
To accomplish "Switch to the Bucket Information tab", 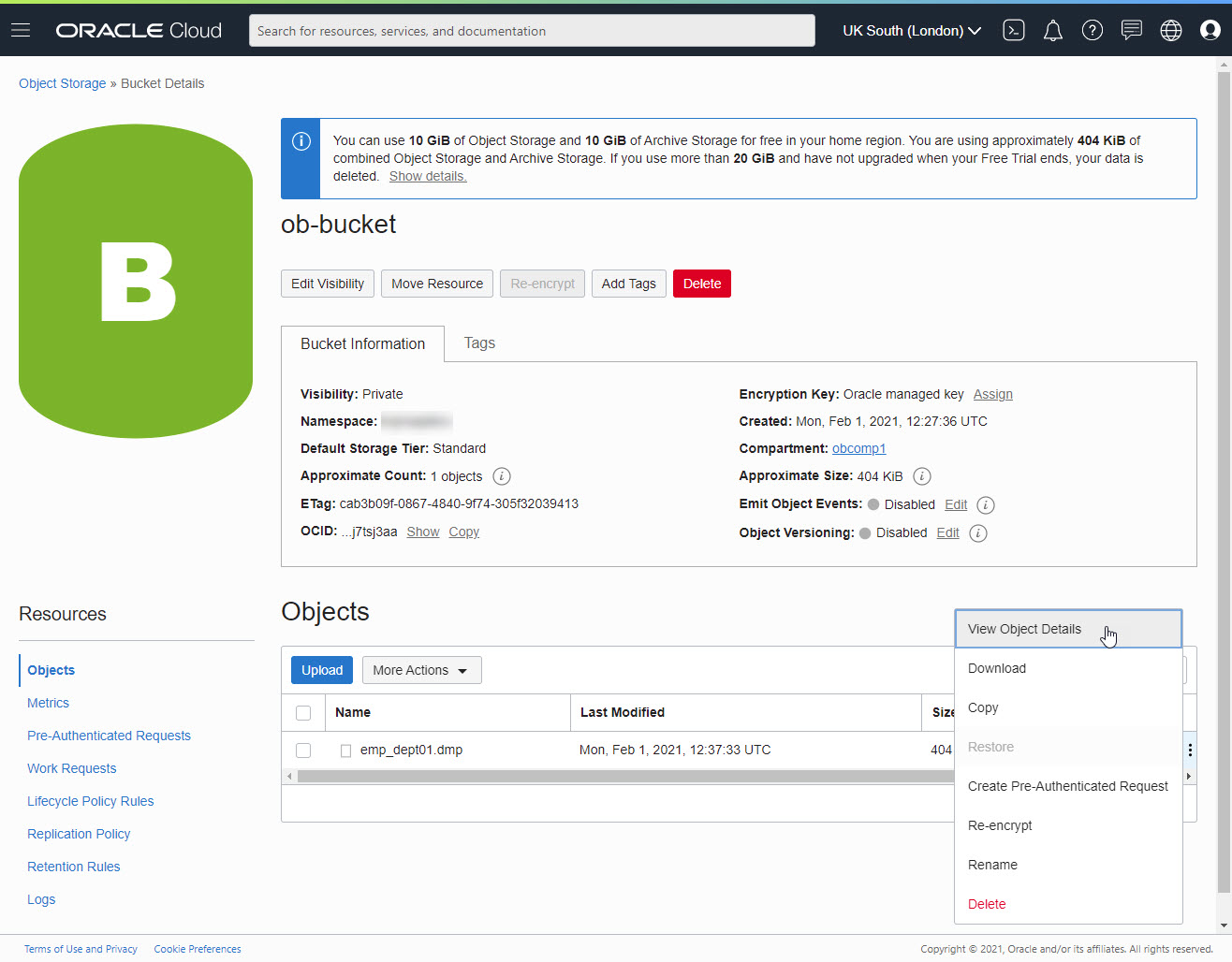I will point(362,343).
